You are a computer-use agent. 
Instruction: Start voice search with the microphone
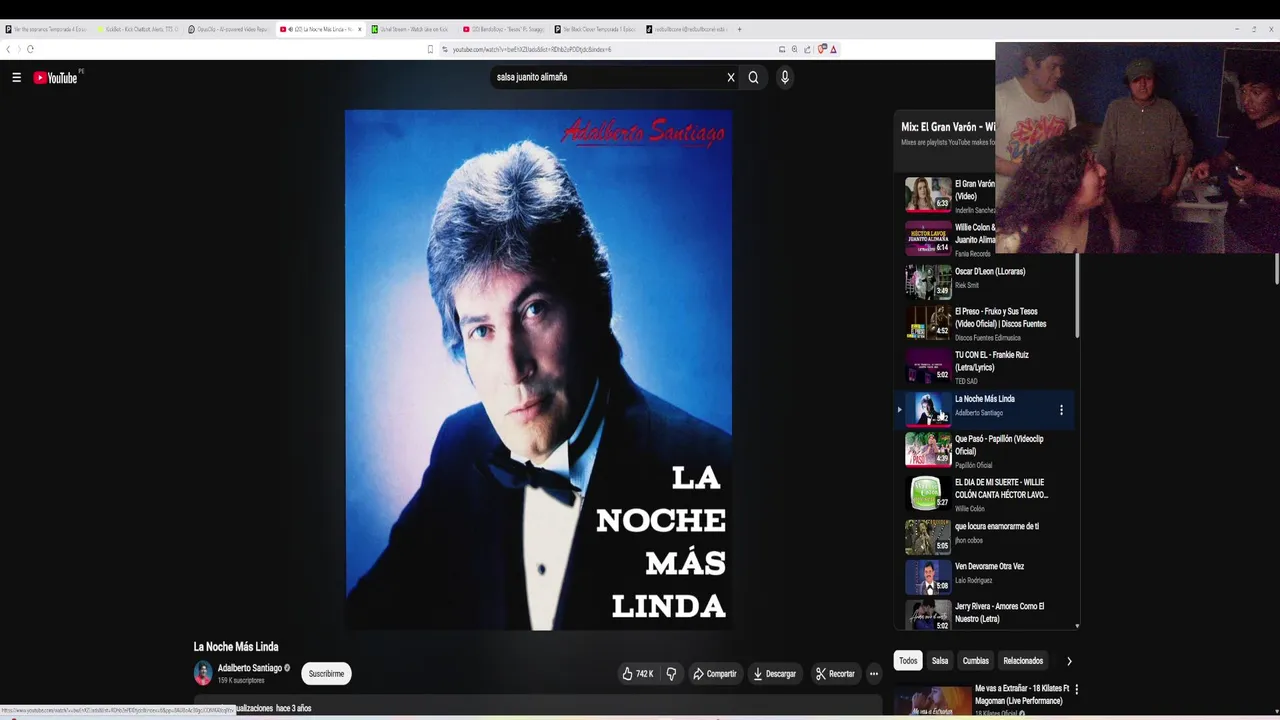pyautogui.click(x=785, y=77)
